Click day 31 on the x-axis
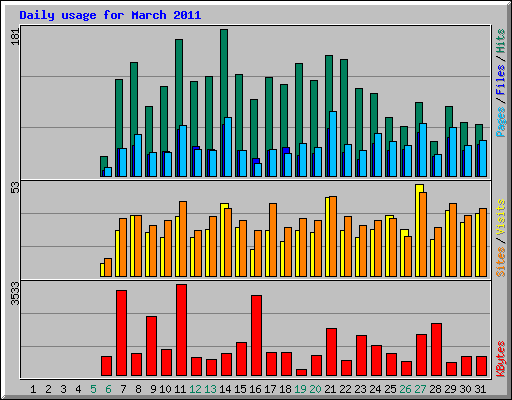Screen dimensions: 512x400 click(x=480, y=389)
